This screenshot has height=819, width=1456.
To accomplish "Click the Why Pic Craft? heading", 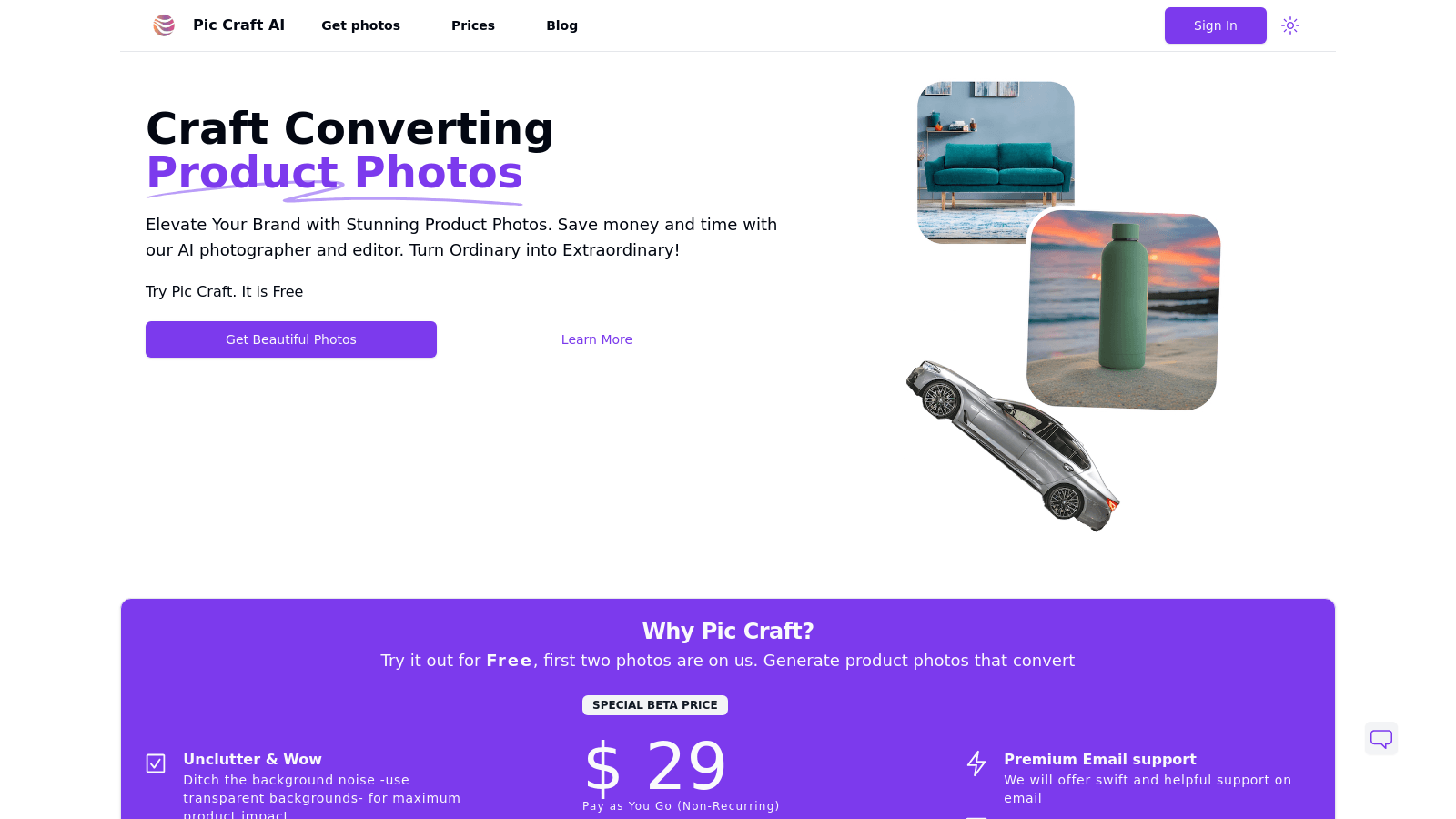I will coord(728,631).
